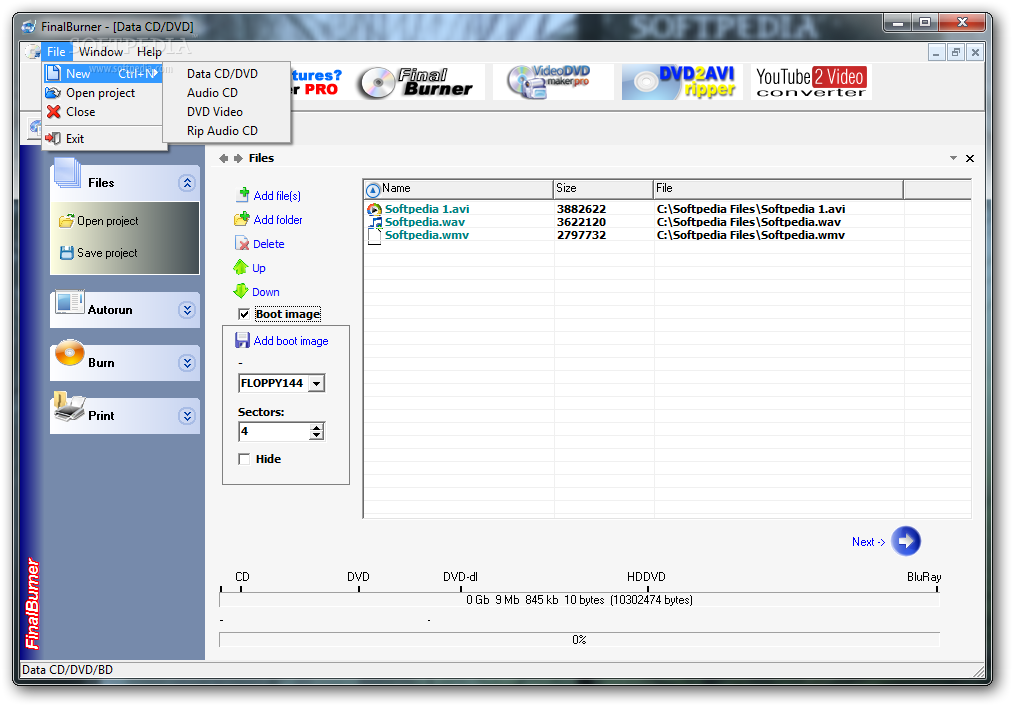Click the forward arrow beside Files header
1013x706 pixels.
click(238, 158)
